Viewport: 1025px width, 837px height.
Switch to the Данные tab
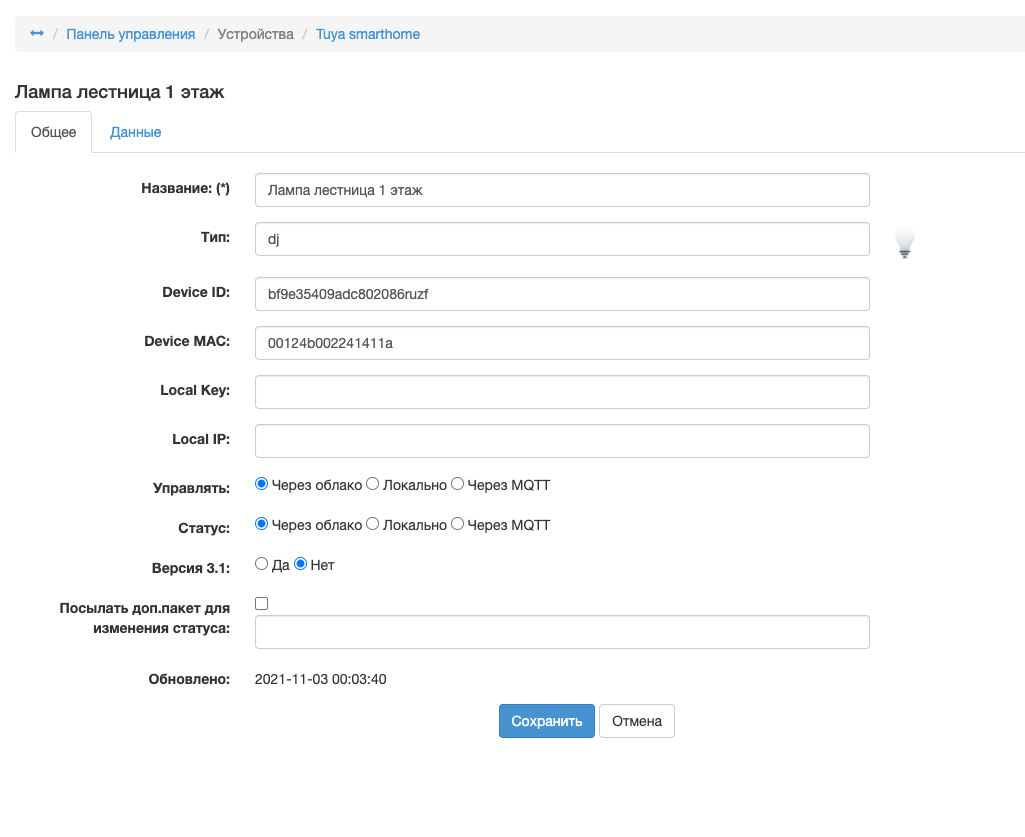pyautogui.click(x=135, y=132)
